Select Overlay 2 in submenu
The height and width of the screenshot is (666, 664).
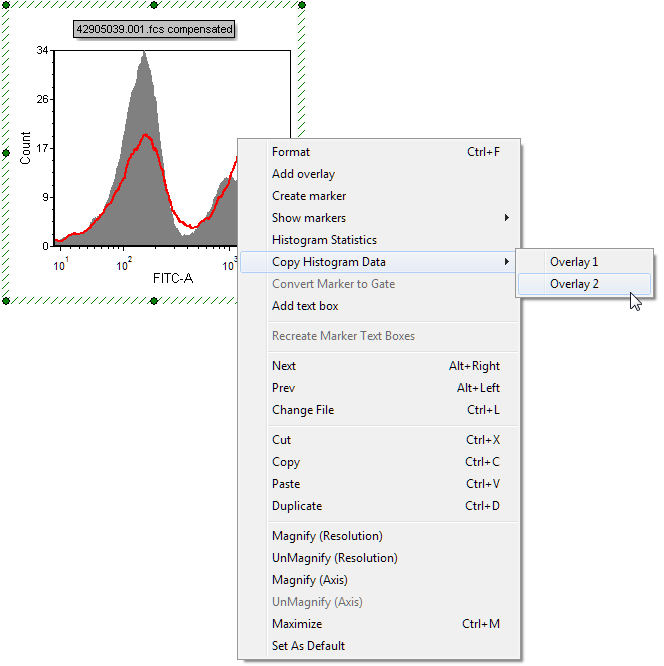574,284
